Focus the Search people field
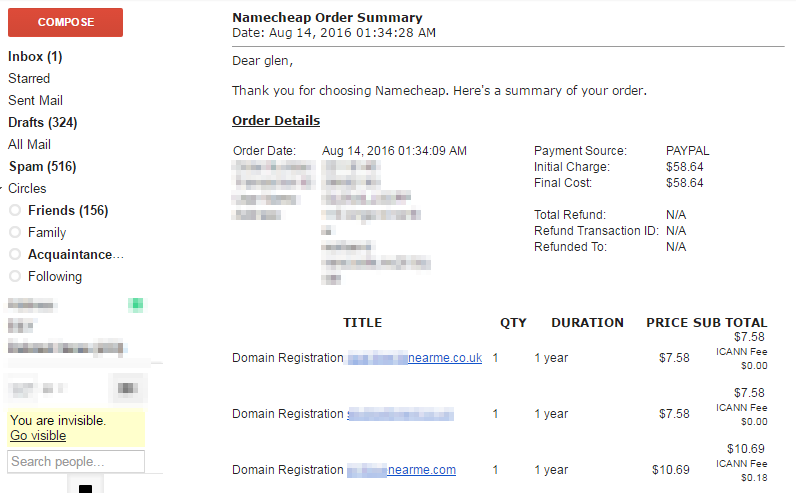 click(76, 462)
